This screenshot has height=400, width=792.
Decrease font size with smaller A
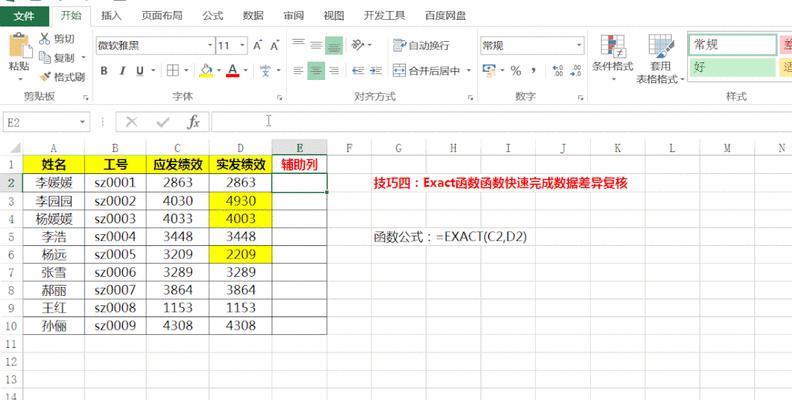[x=275, y=46]
